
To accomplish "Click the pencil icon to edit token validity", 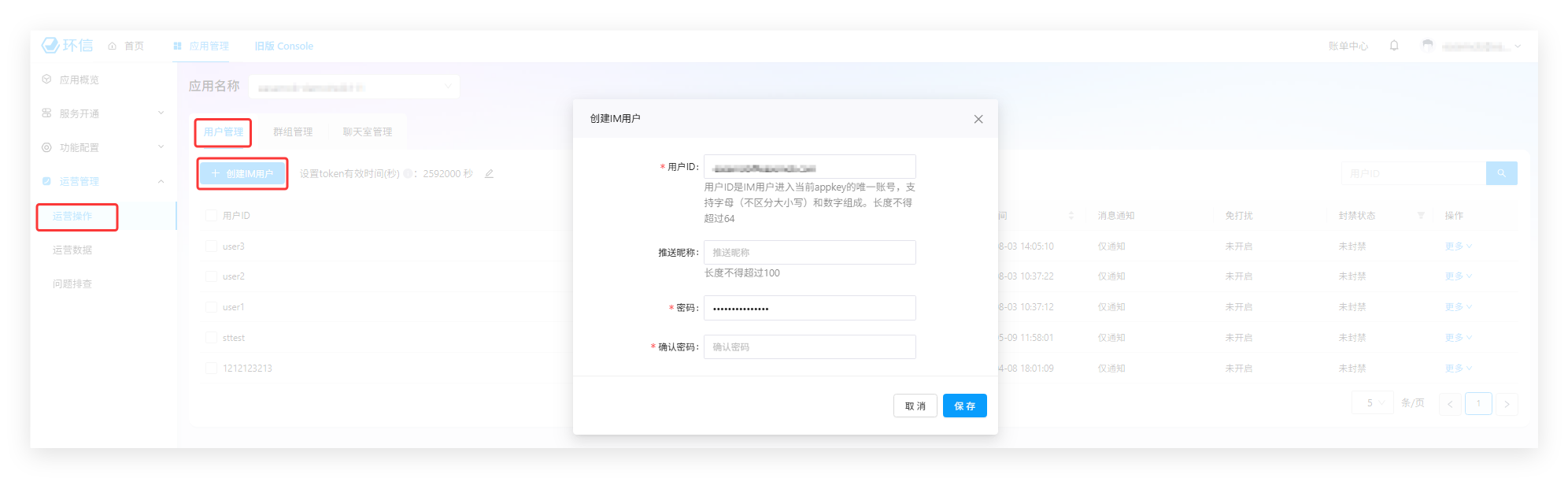I will click(489, 174).
